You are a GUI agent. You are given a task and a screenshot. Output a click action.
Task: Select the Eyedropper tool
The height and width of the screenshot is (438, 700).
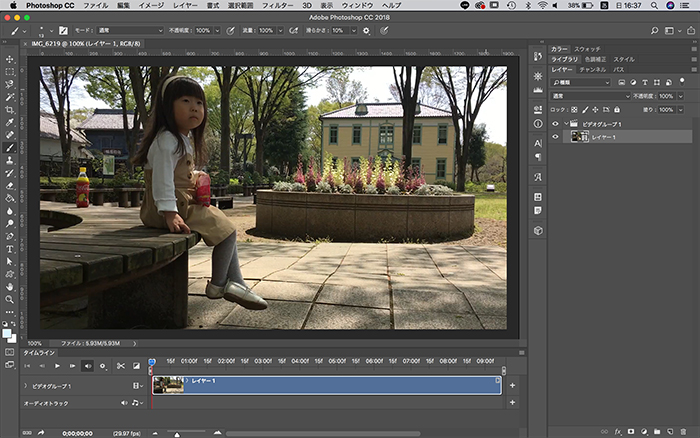coord(9,122)
